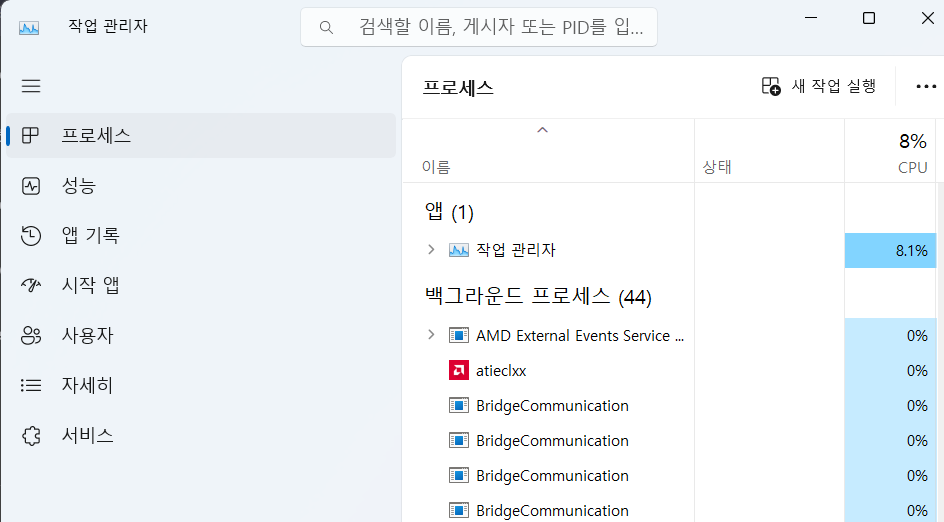The height and width of the screenshot is (522, 944).
Task: Focus the search box for name or PID
Action: (x=479, y=27)
